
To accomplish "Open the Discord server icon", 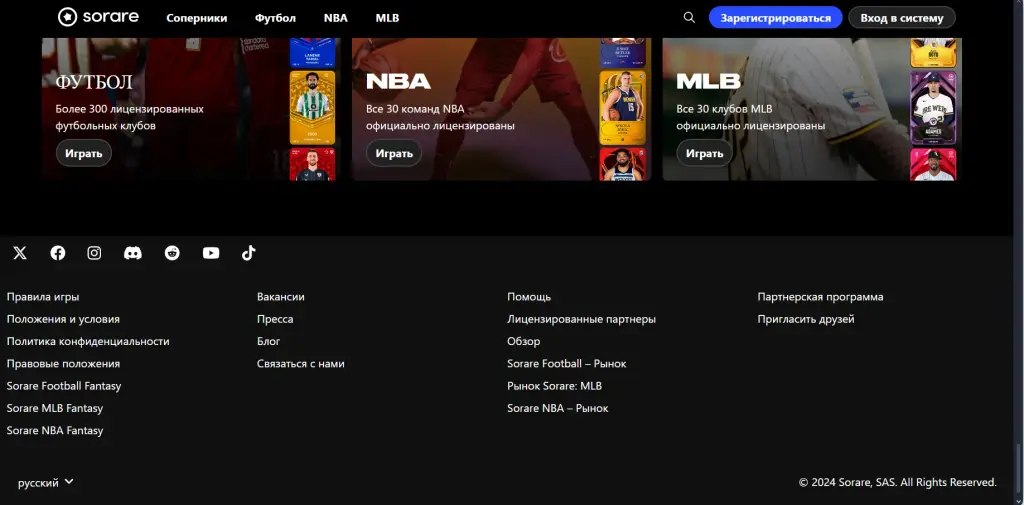I will [133, 253].
